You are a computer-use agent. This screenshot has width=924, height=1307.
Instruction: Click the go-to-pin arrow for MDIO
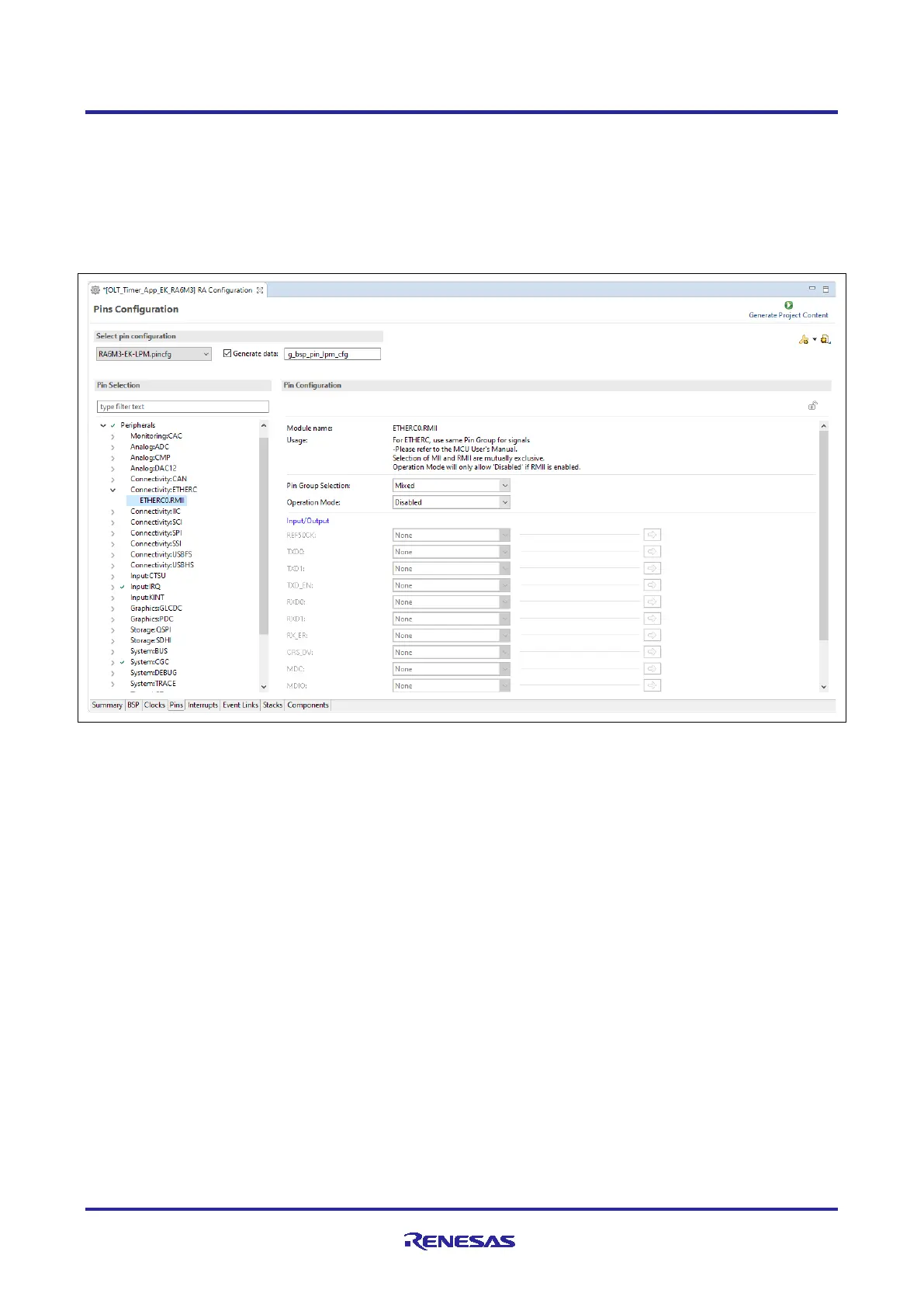point(652,685)
